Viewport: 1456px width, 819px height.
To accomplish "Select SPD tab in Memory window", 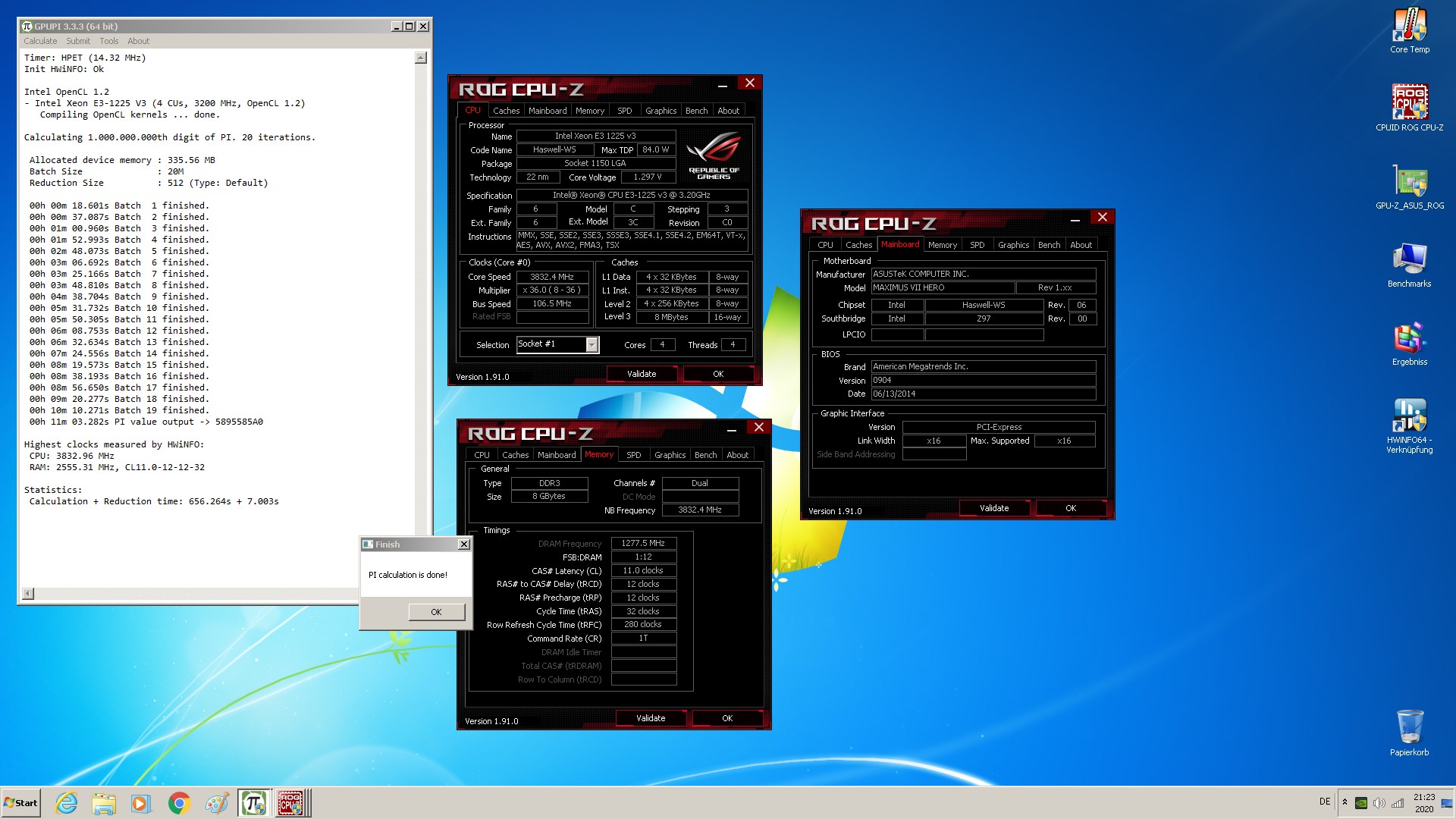I will tap(633, 455).
